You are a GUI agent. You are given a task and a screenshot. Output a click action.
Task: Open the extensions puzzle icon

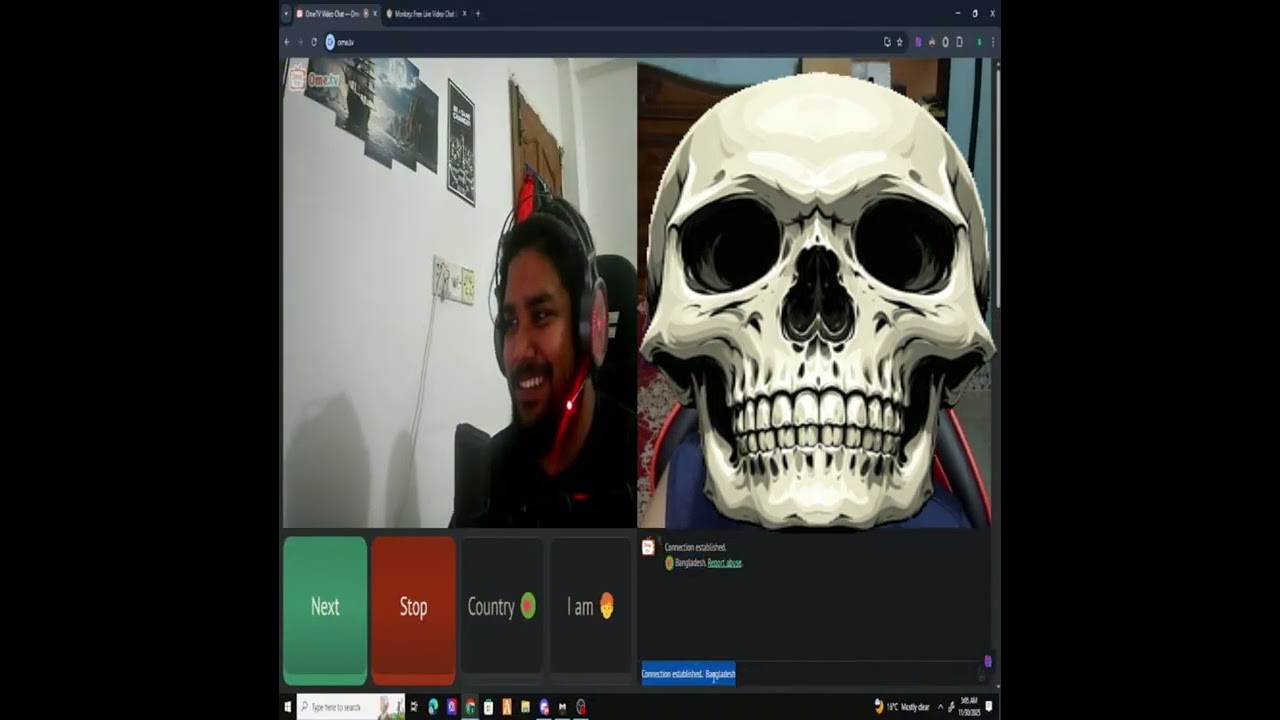pyautogui.click(x=959, y=42)
